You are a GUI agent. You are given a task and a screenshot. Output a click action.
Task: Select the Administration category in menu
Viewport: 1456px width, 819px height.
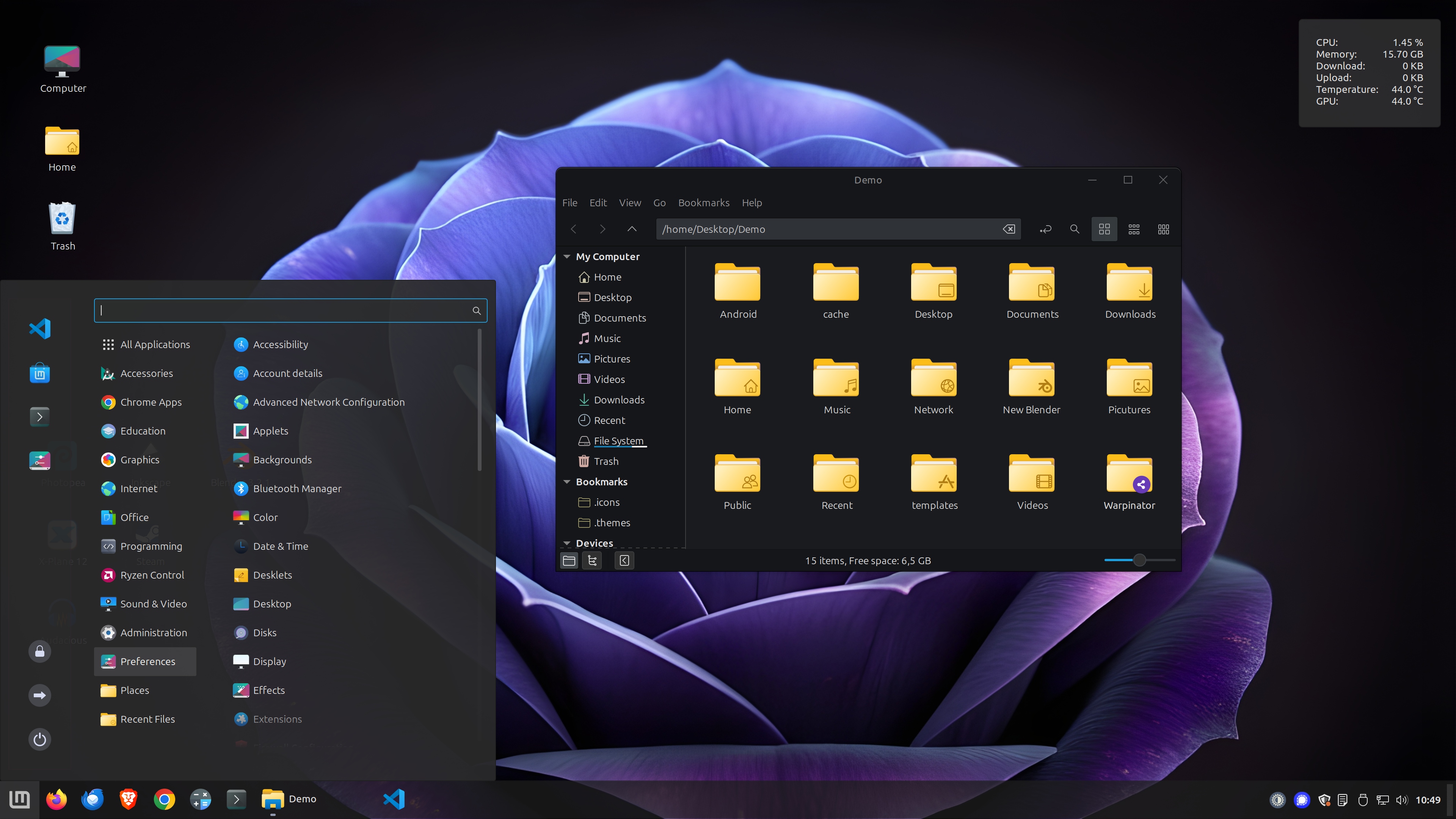[x=145, y=632]
